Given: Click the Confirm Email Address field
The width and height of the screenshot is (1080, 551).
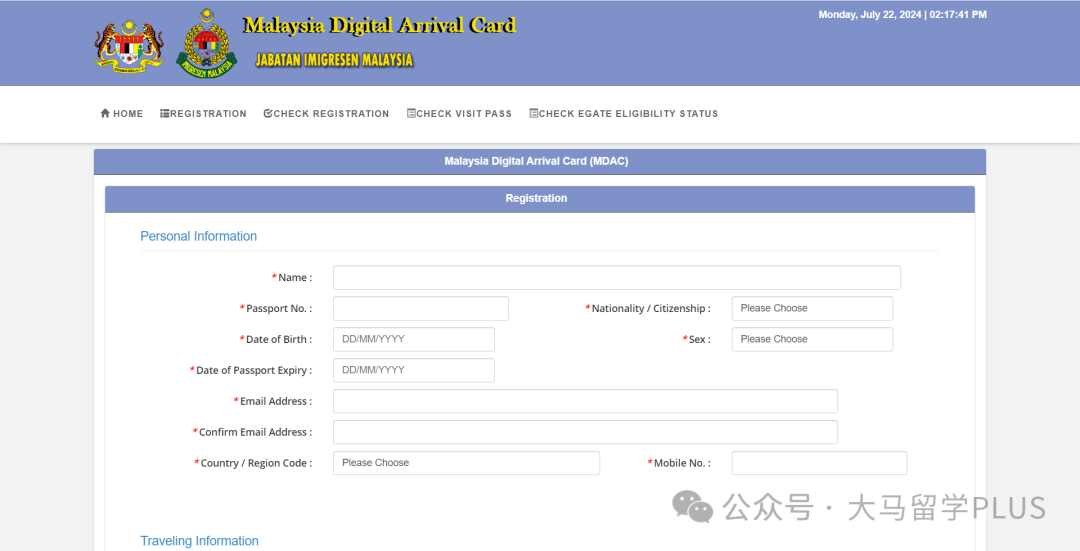Looking at the screenshot, I should (585, 433).
